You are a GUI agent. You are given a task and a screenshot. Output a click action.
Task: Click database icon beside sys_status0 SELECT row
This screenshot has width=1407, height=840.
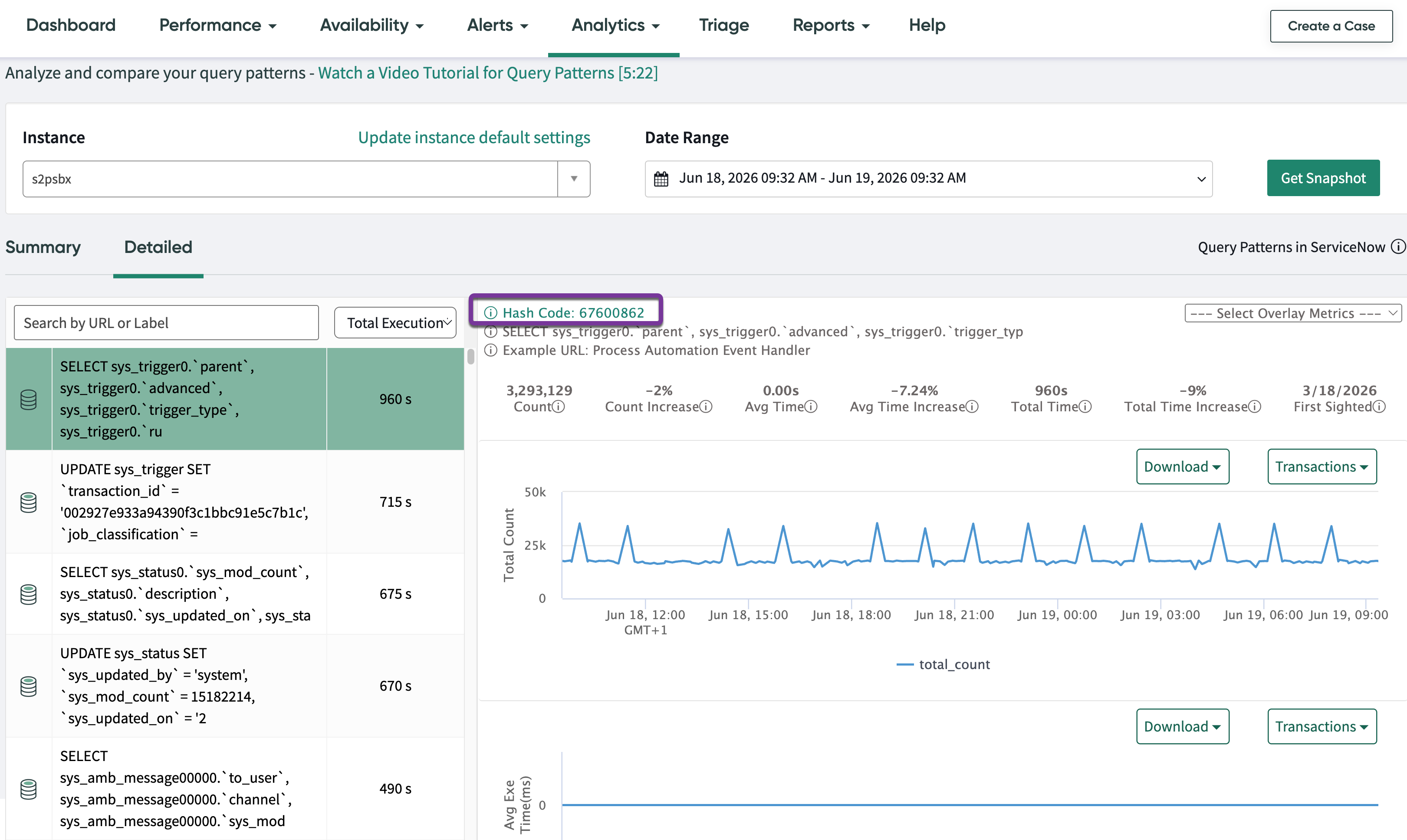tap(28, 594)
